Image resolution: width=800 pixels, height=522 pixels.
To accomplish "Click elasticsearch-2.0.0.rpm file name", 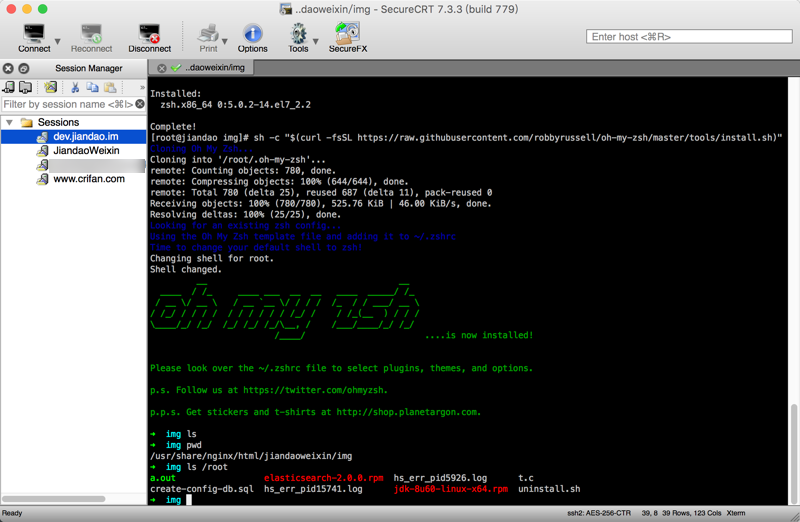I will coord(323,478).
